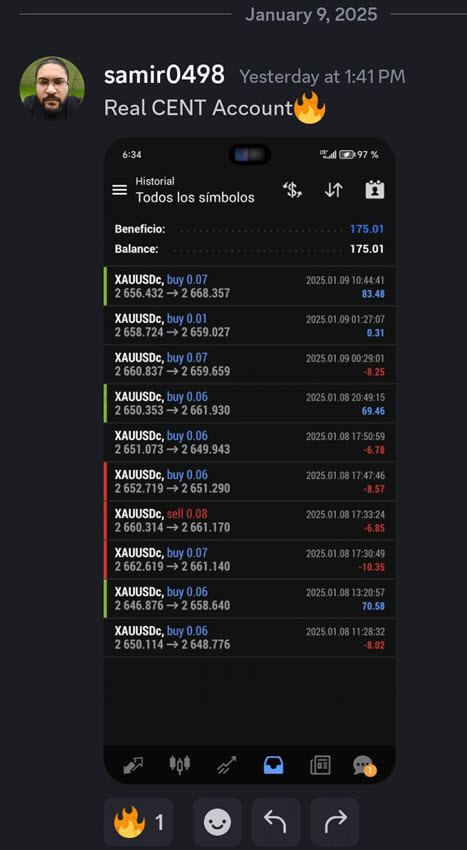Click the reply arrow button
Screen dimensions: 467x850
(276, 822)
